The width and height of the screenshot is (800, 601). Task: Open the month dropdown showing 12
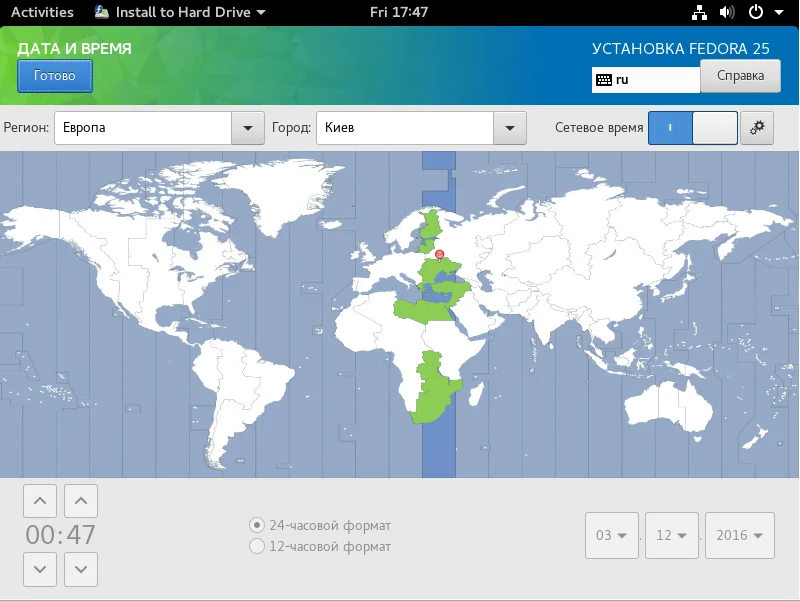point(671,535)
